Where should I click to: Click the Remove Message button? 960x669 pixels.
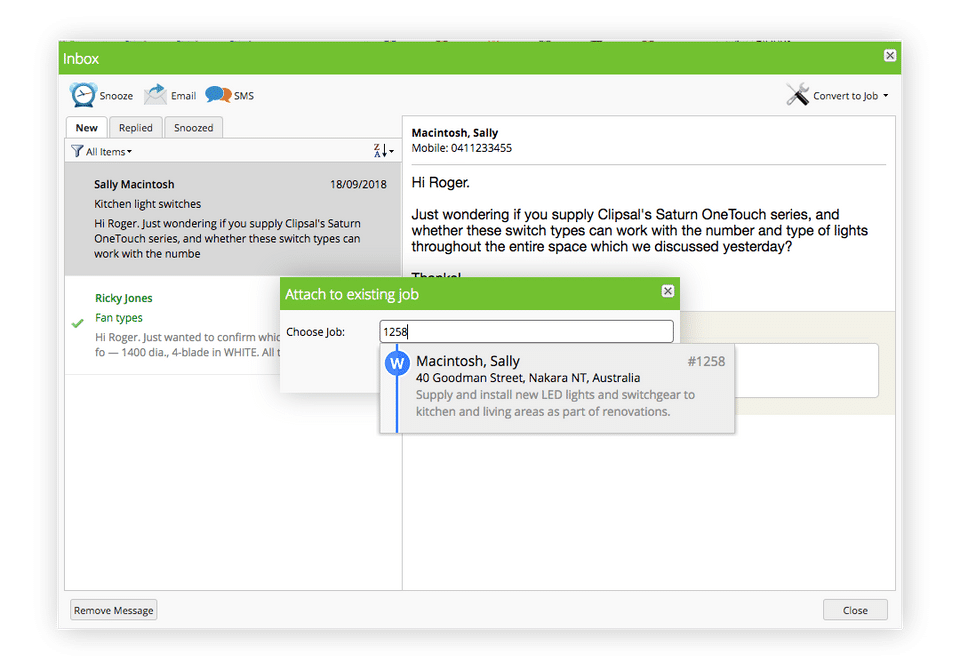point(114,610)
